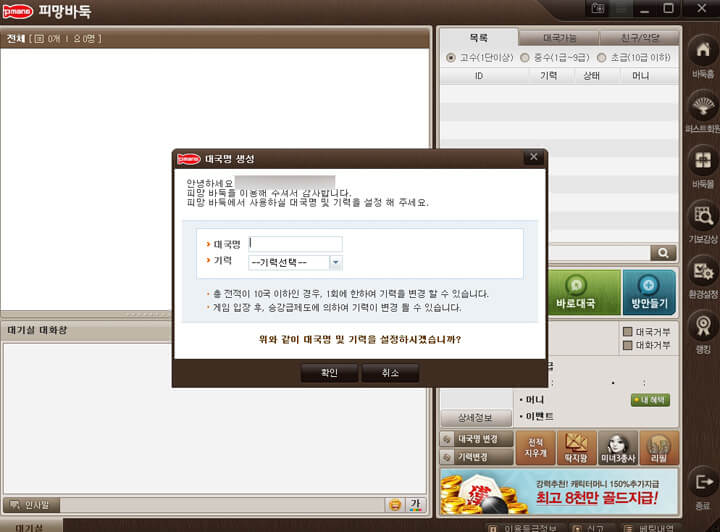This screenshot has height=532, width=720.
Task: Click 확인 to confirm dialog
Action: pos(329,373)
